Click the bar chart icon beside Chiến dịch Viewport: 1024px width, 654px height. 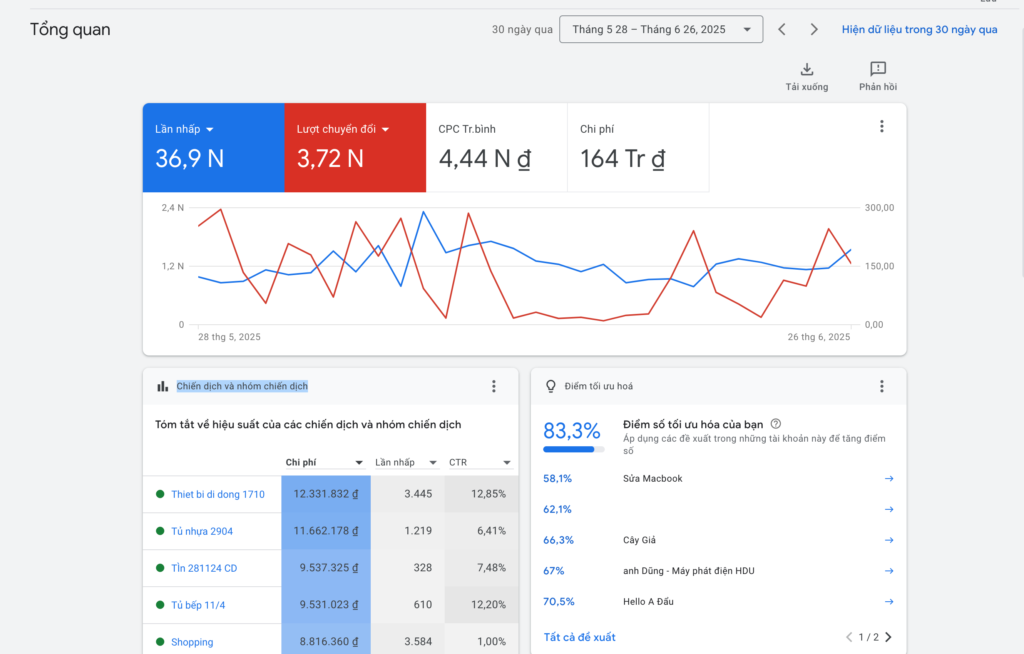163,386
